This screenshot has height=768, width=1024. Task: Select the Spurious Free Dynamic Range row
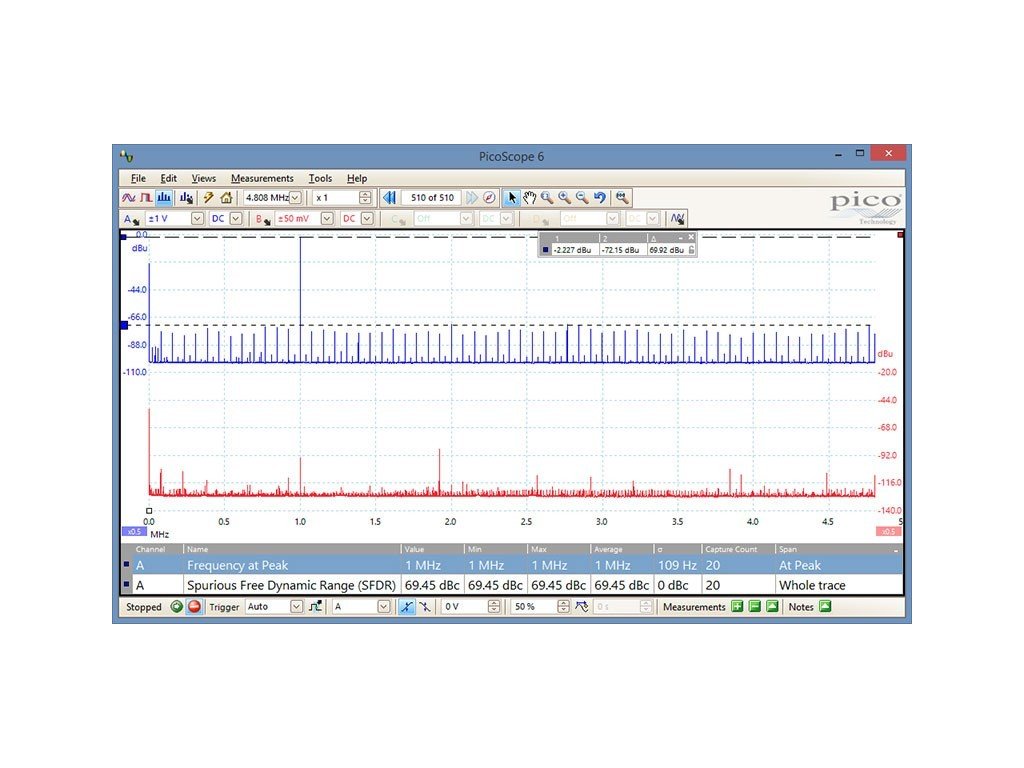tap(291, 585)
